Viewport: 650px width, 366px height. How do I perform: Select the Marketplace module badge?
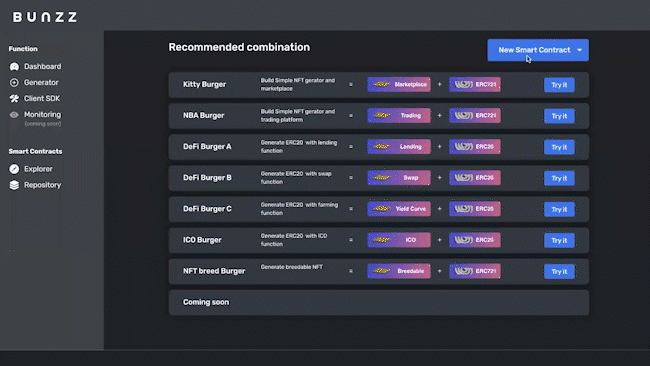[x=399, y=85]
